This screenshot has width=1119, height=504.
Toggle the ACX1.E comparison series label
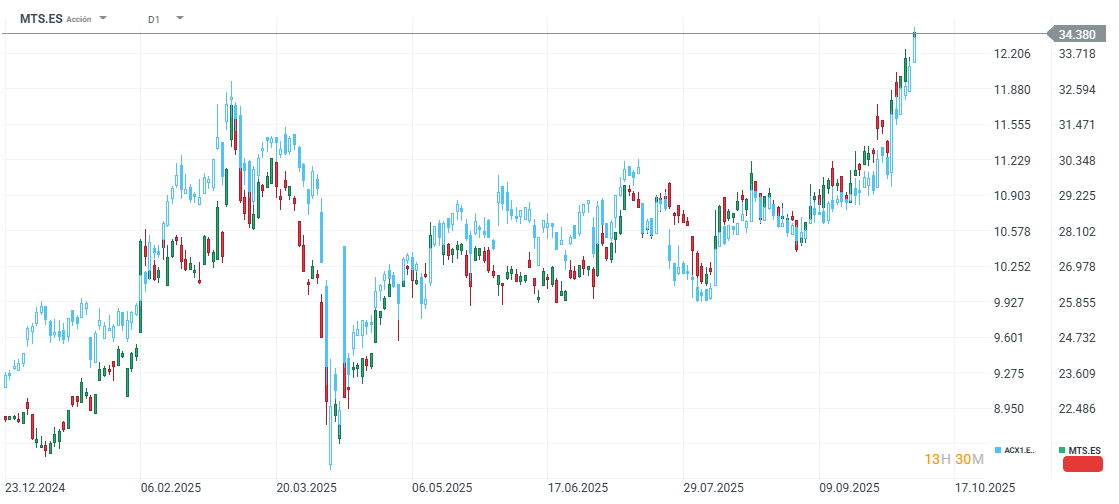(x=1020, y=451)
